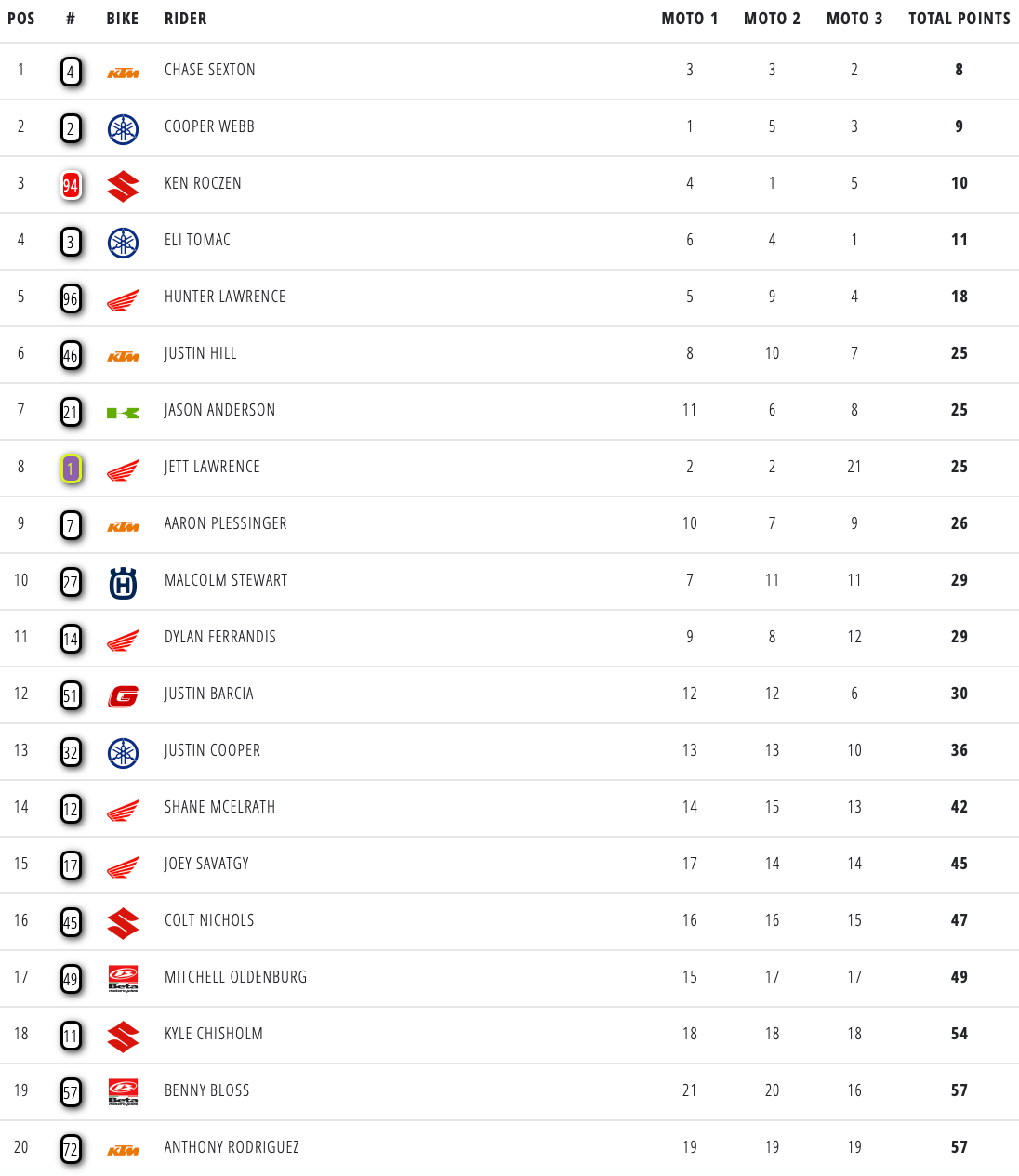
Task: Click the Rider column header
Action: point(186,19)
